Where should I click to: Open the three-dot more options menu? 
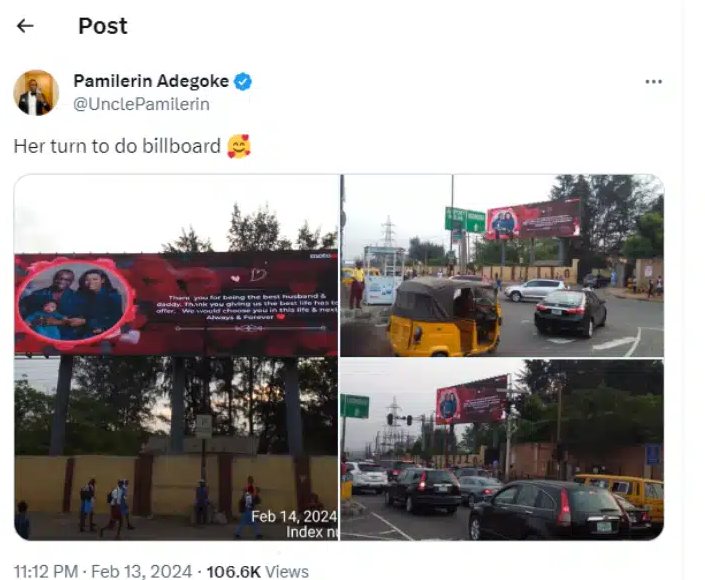point(653,81)
